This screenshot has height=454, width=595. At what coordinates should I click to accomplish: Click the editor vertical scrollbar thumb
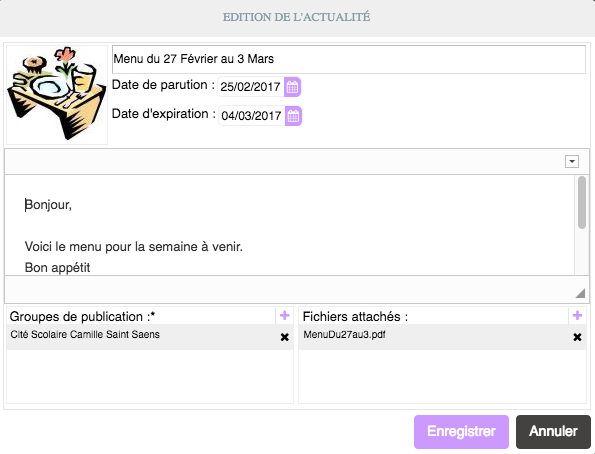[x=582, y=203]
